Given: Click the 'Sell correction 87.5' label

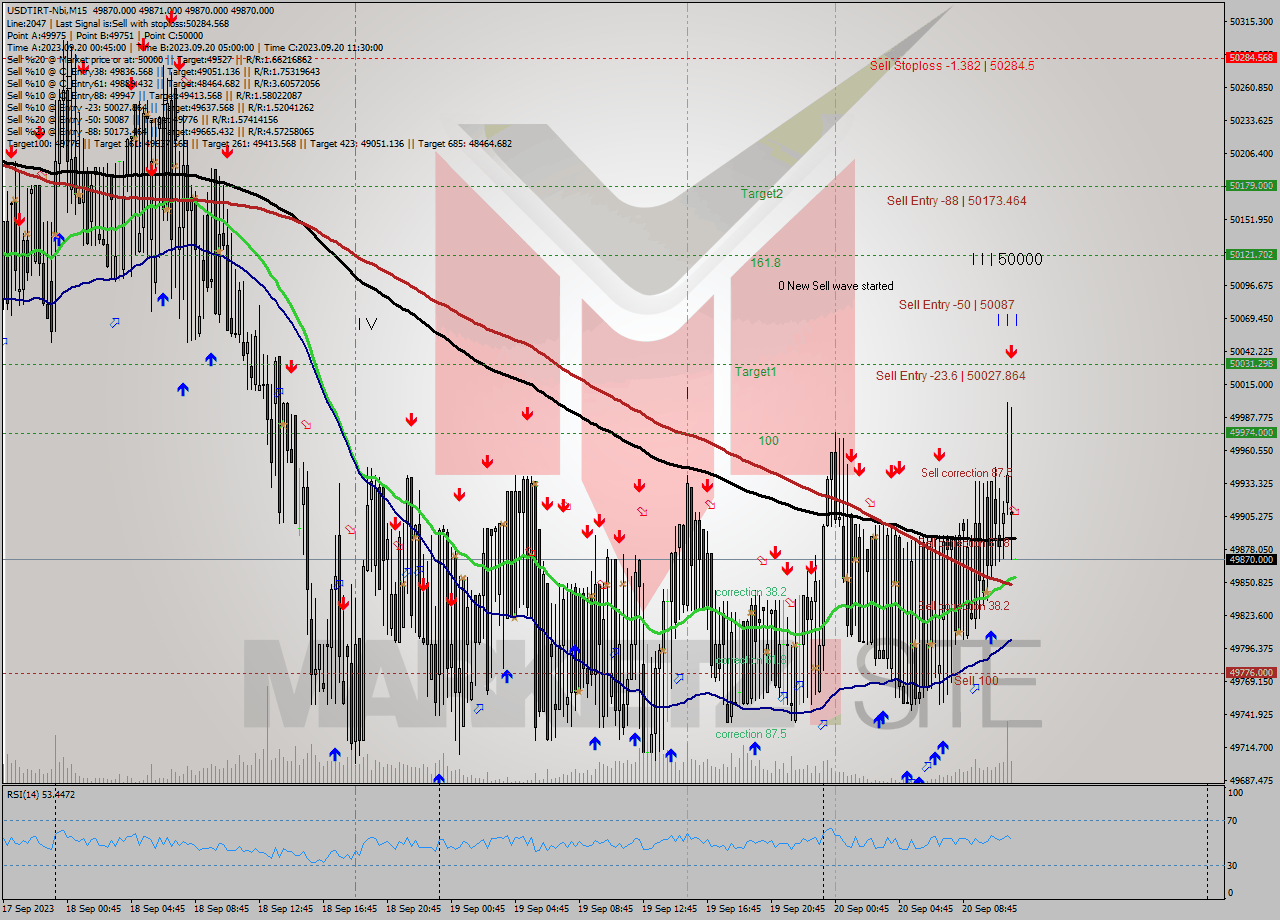Looking at the screenshot, I should [966, 473].
